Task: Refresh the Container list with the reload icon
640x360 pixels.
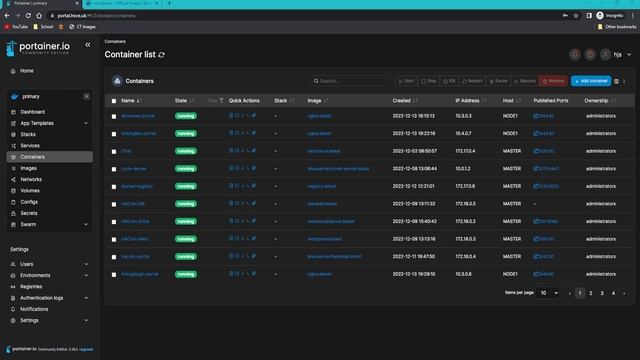Action: (162, 55)
